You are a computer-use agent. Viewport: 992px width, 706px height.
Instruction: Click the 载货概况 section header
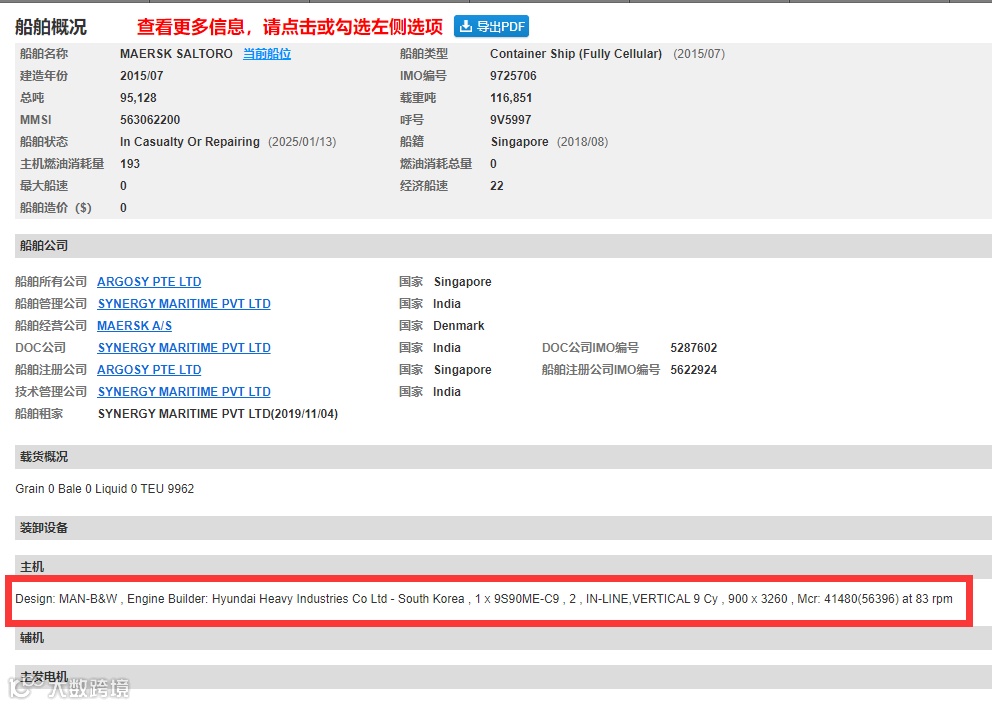tap(503, 457)
